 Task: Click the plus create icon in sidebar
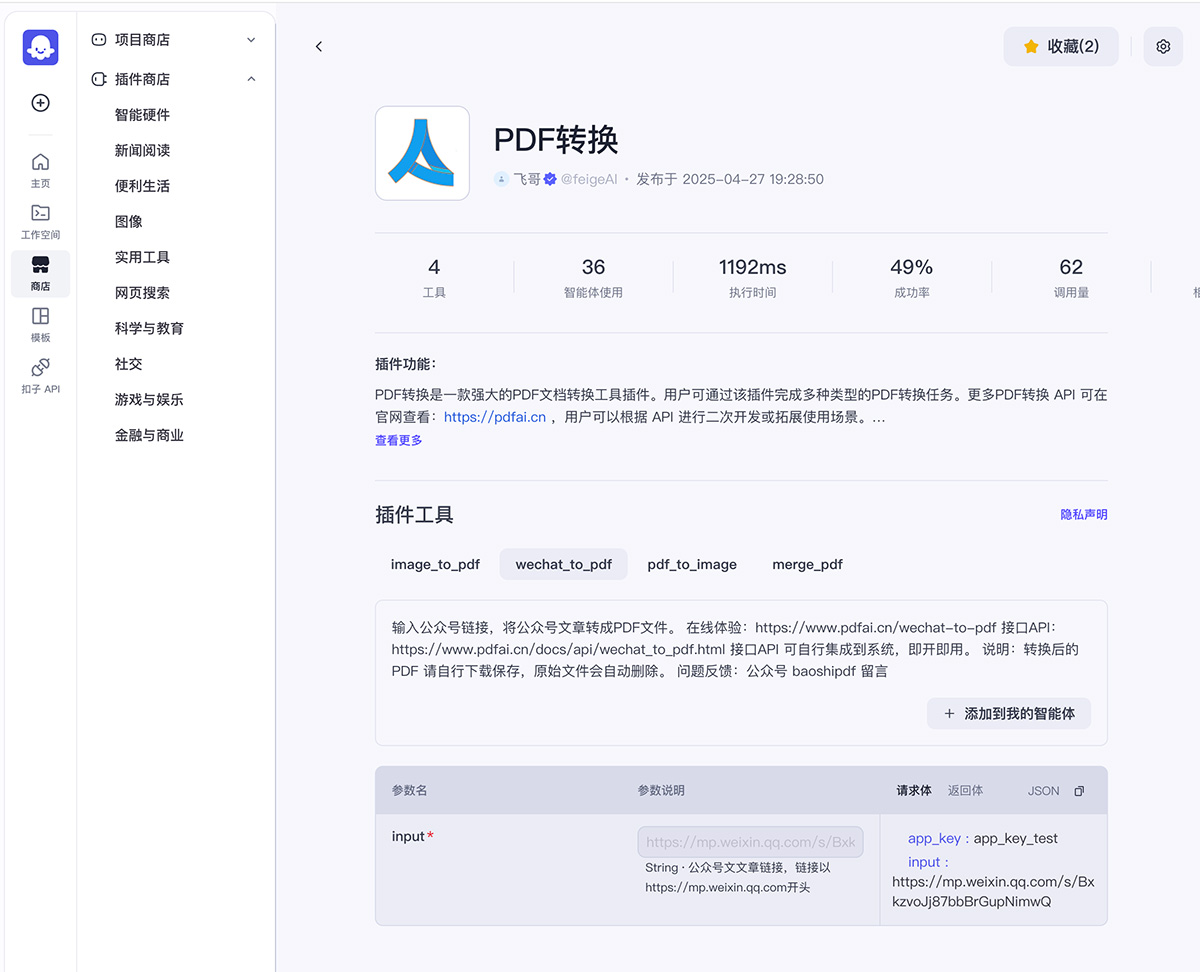40,103
